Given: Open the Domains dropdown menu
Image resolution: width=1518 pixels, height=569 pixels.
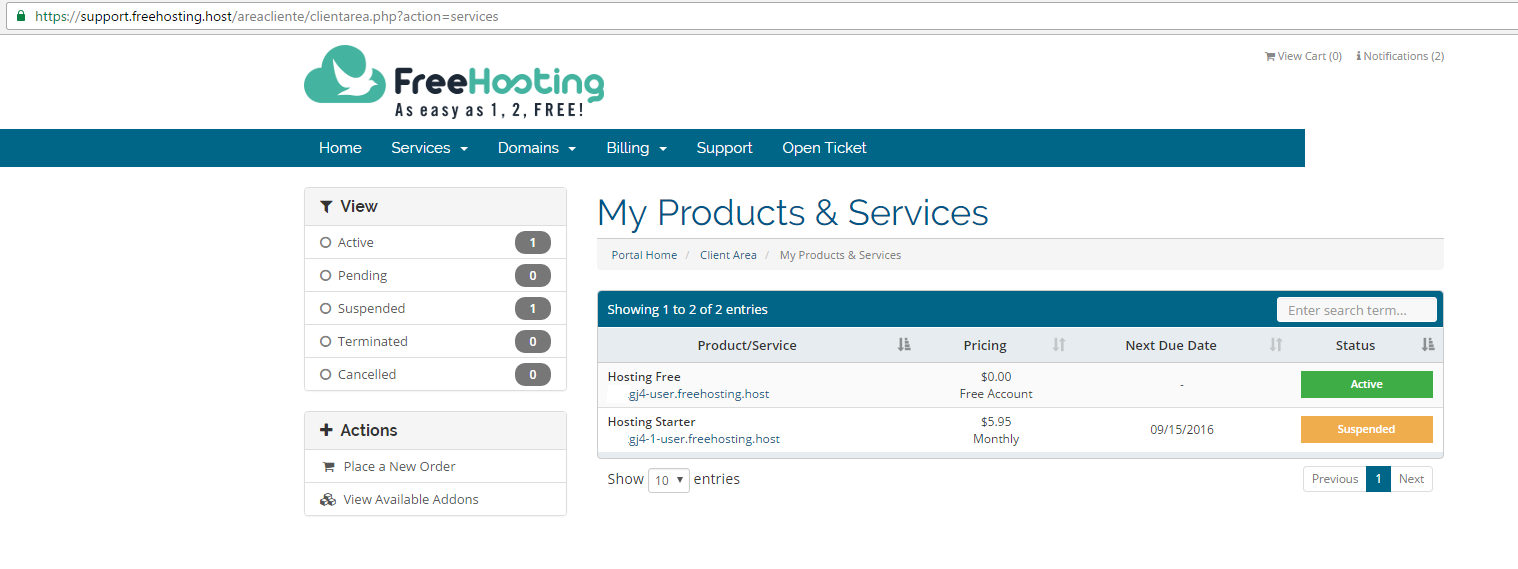Looking at the screenshot, I should (537, 148).
